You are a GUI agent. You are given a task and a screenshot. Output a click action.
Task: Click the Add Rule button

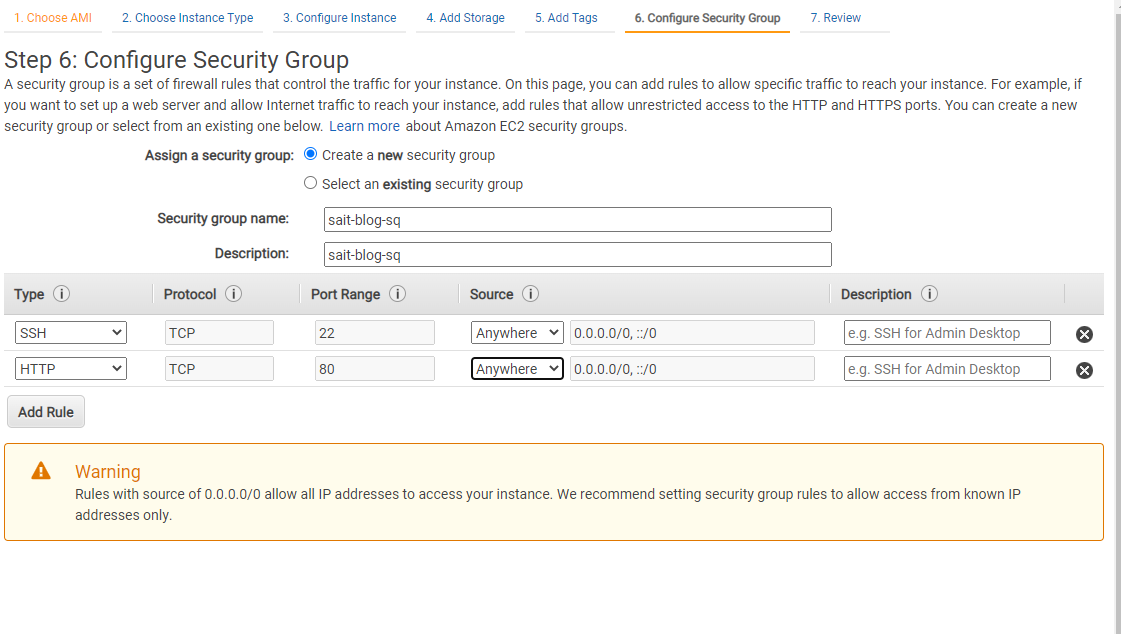pyautogui.click(x=46, y=412)
